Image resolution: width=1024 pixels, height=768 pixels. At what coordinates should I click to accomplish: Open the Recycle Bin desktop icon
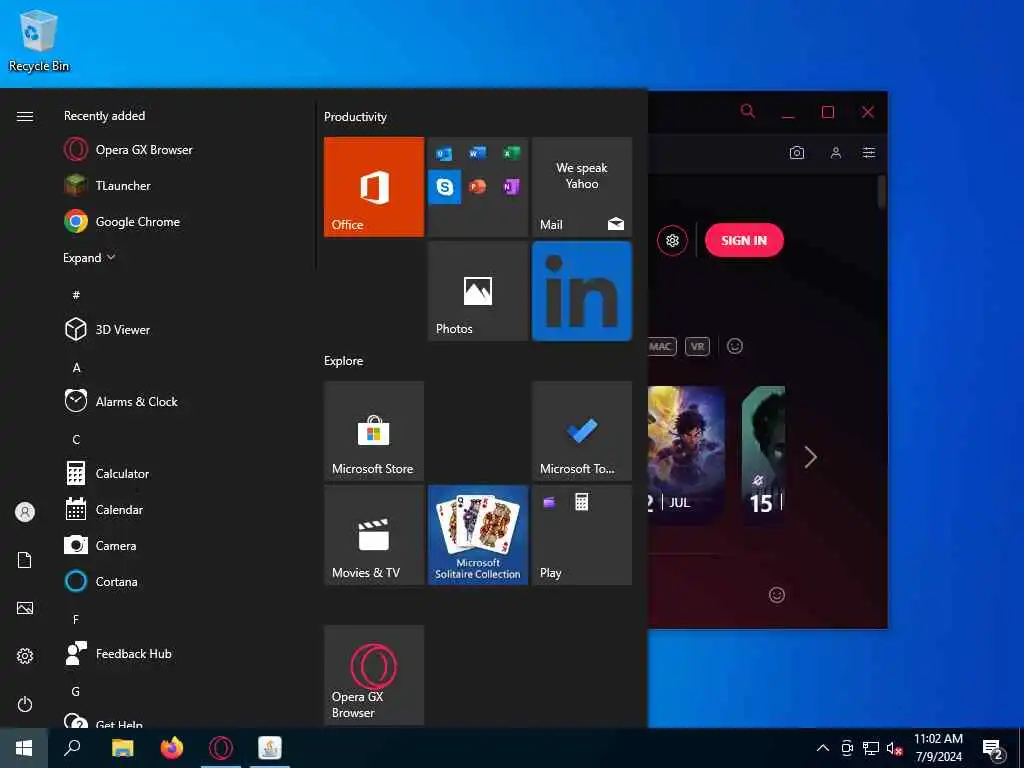tap(39, 40)
